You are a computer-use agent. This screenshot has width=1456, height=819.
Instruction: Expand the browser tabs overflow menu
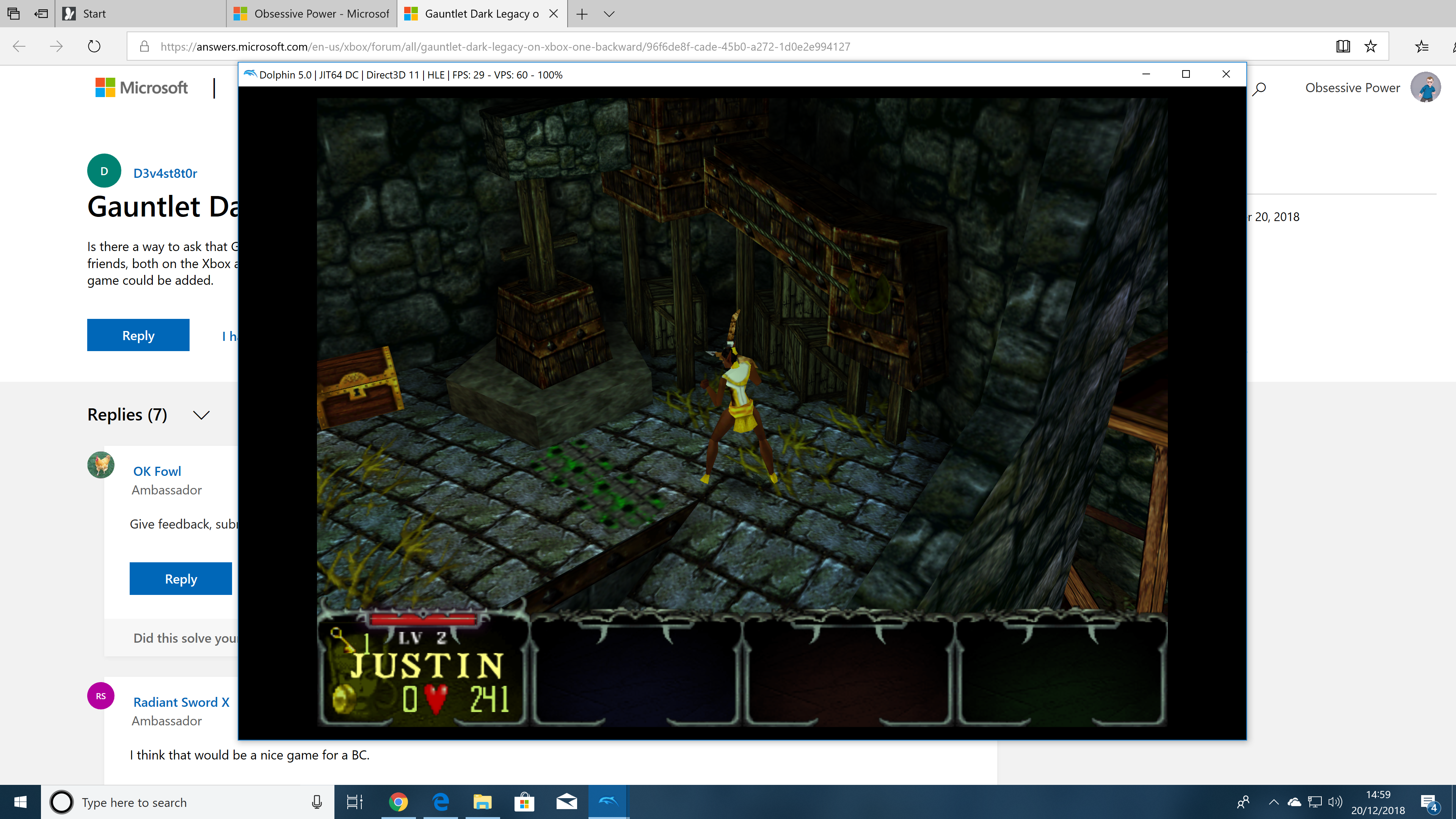click(609, 14)
